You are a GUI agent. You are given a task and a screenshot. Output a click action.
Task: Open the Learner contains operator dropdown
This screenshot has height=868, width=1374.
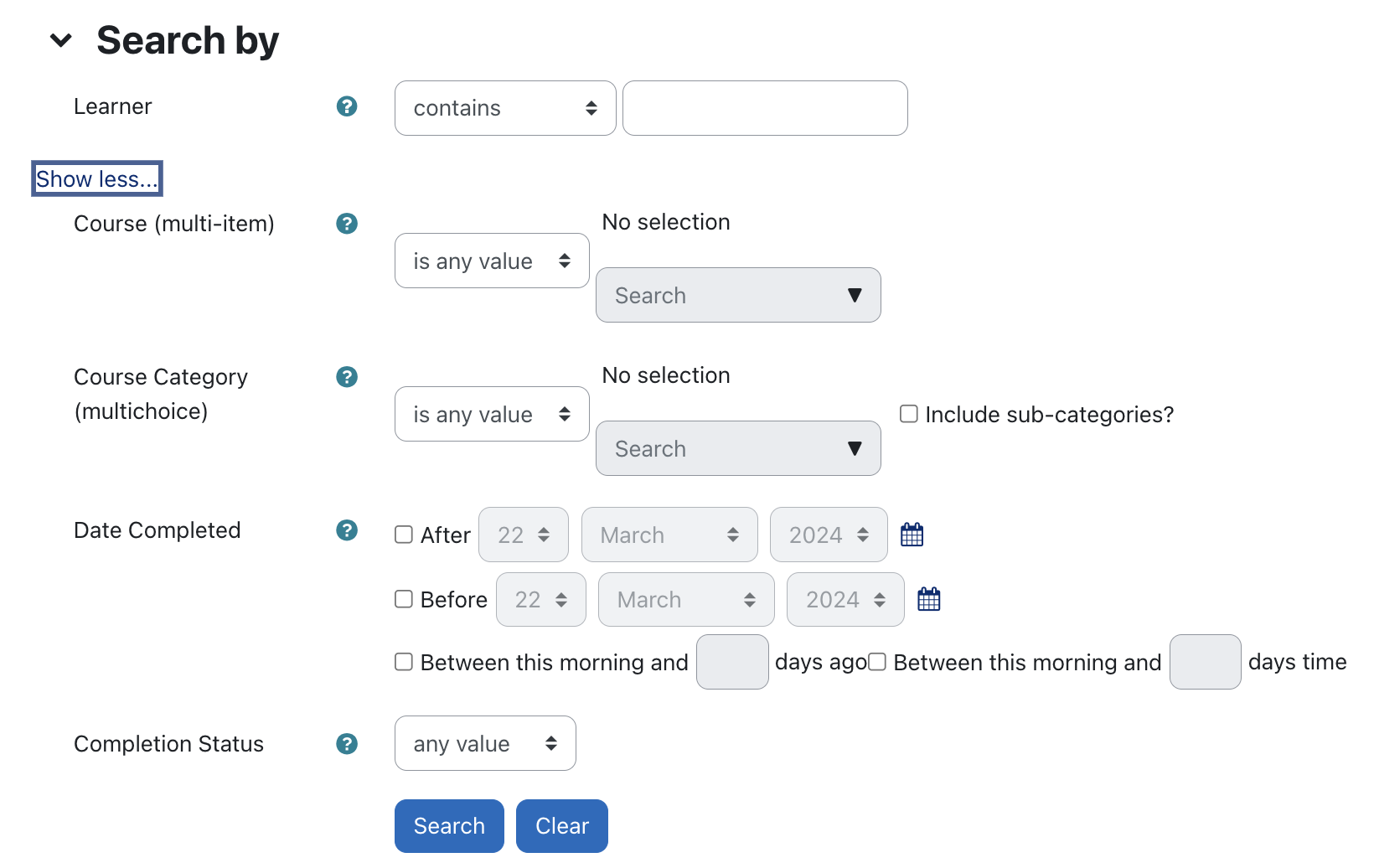[x=504, y=108]
